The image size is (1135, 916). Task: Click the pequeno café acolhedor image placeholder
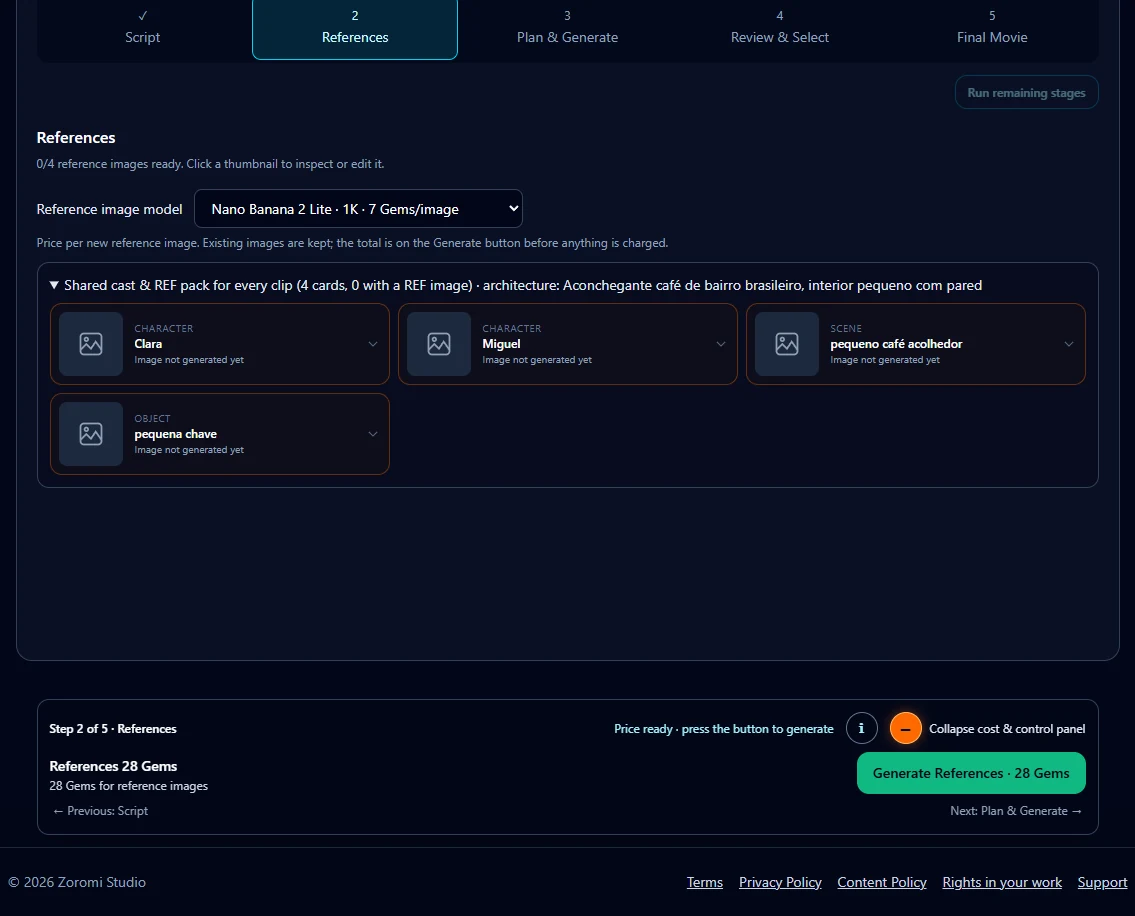[787, 344]
